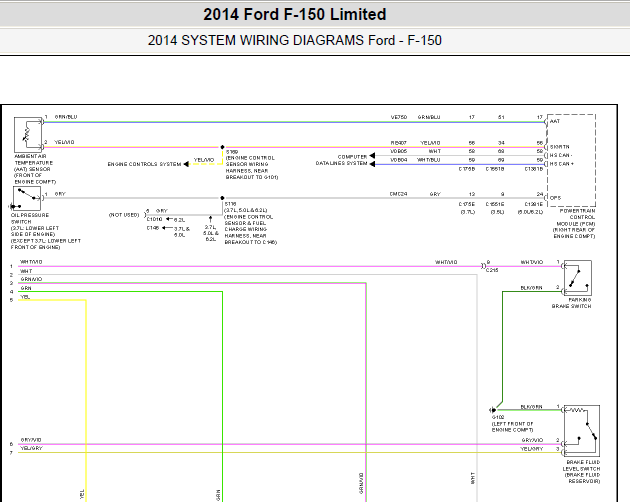The width and height of the screenshot is (630, 502).
Task: Click the arrow pointing at C146
Action: [167, 228]
